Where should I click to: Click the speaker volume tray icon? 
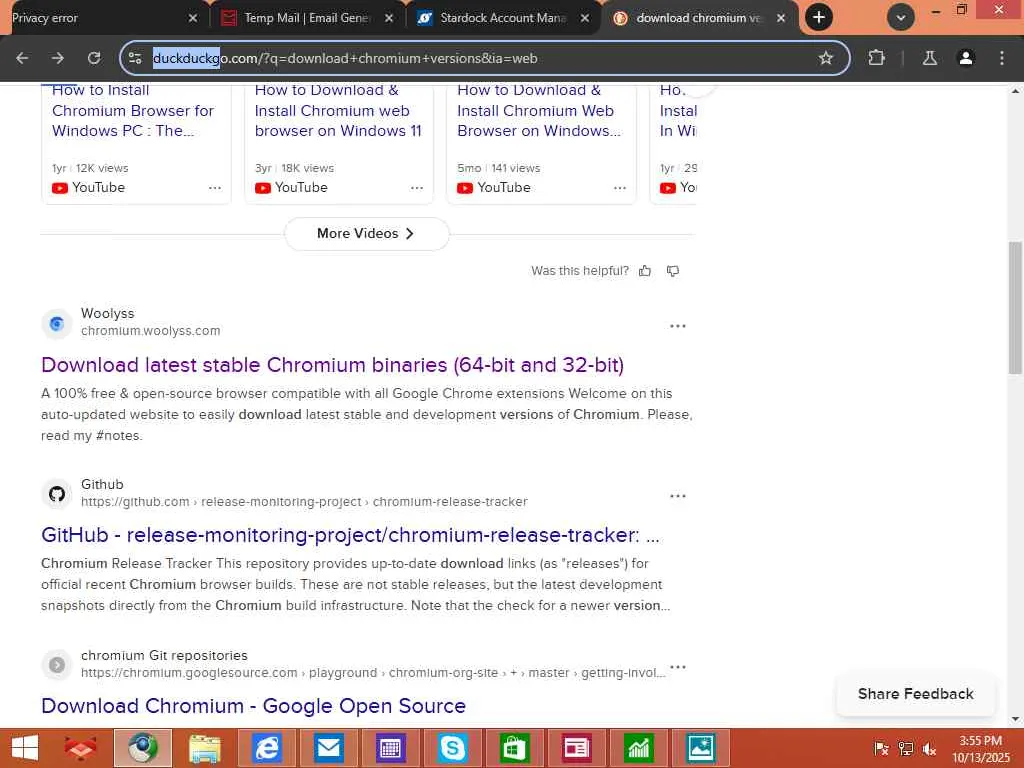(930, 748)
